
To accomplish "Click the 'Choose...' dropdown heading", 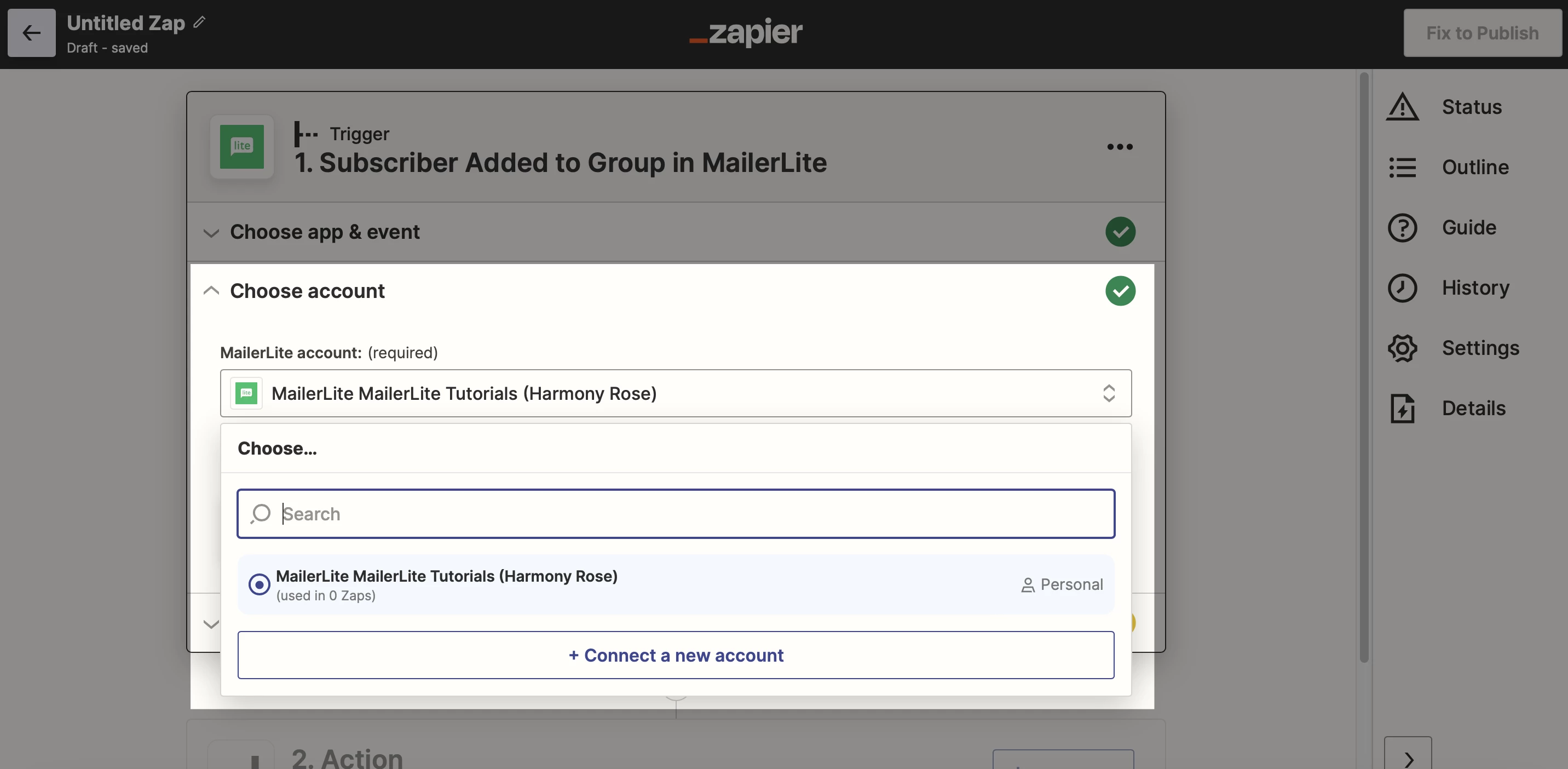I will point(277,449).
